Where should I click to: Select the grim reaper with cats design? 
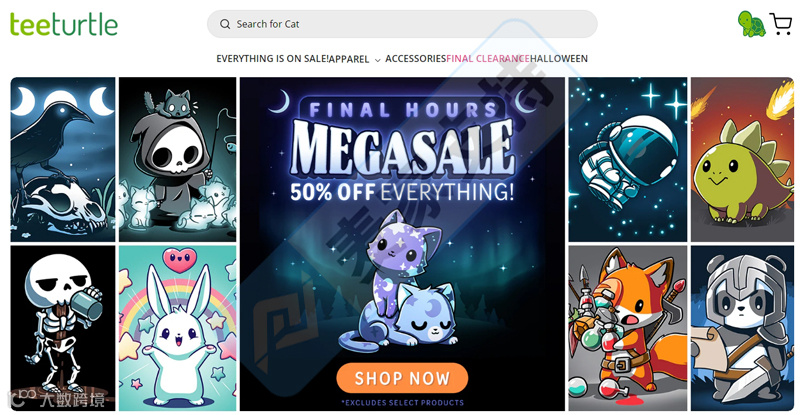pyautogui.click(x=178, y=159)
